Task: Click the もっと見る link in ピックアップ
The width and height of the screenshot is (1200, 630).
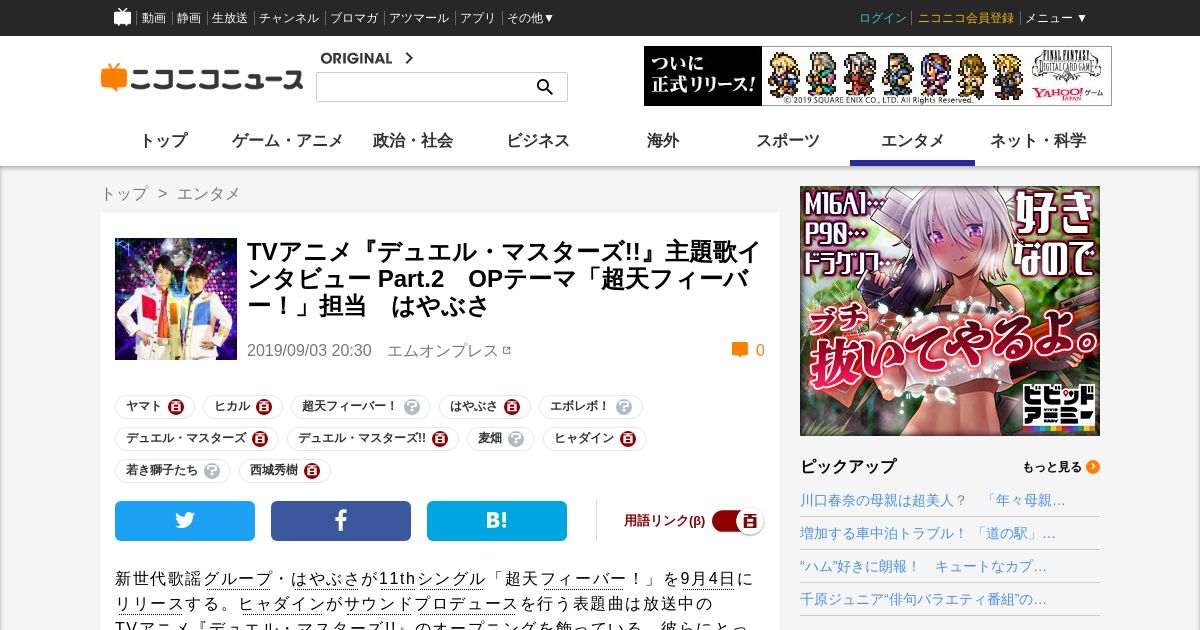Action: pos(1052,467)
